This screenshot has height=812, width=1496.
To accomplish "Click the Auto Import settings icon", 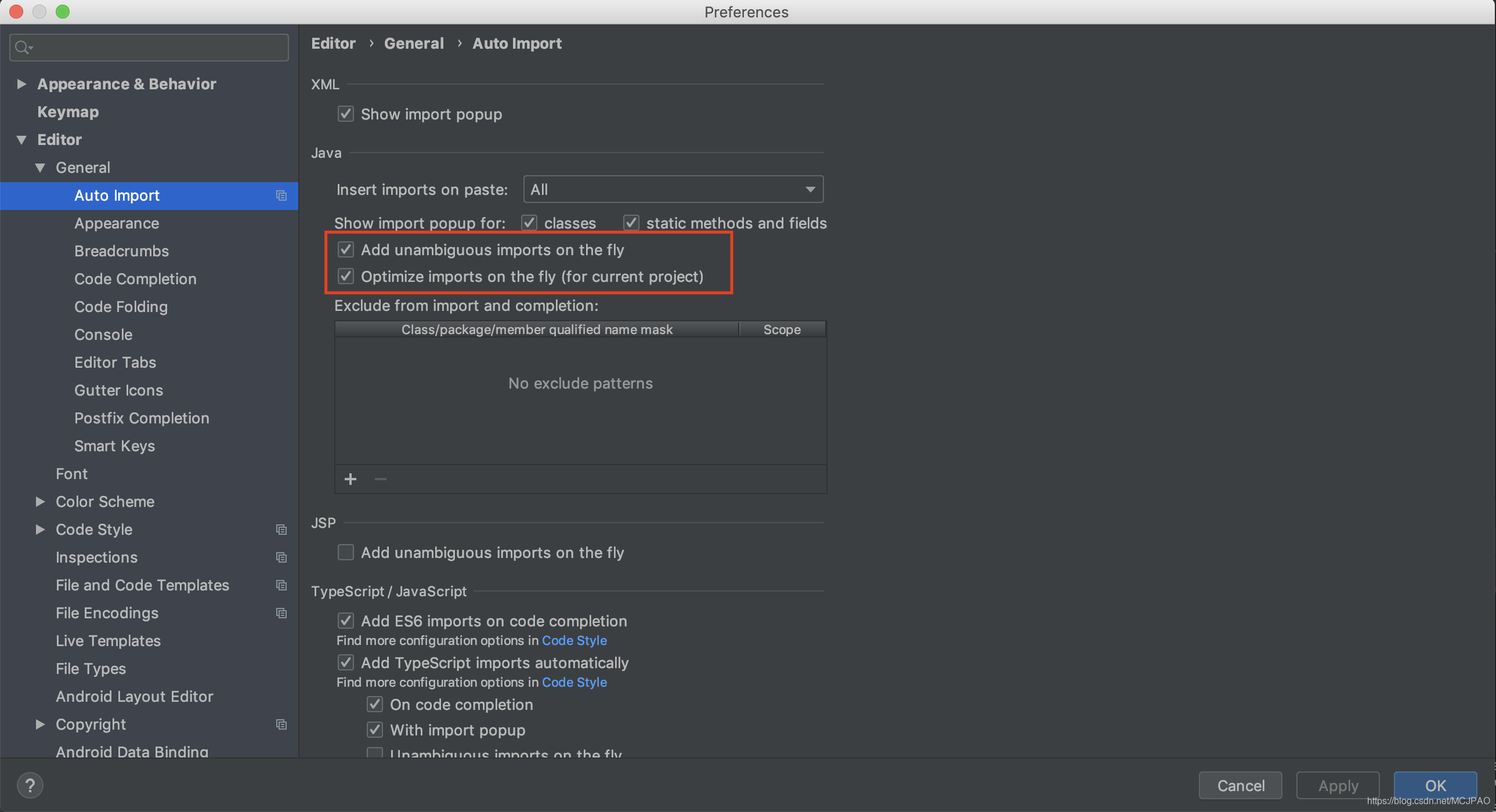I will pyautogui.click(x=281, y=195).
